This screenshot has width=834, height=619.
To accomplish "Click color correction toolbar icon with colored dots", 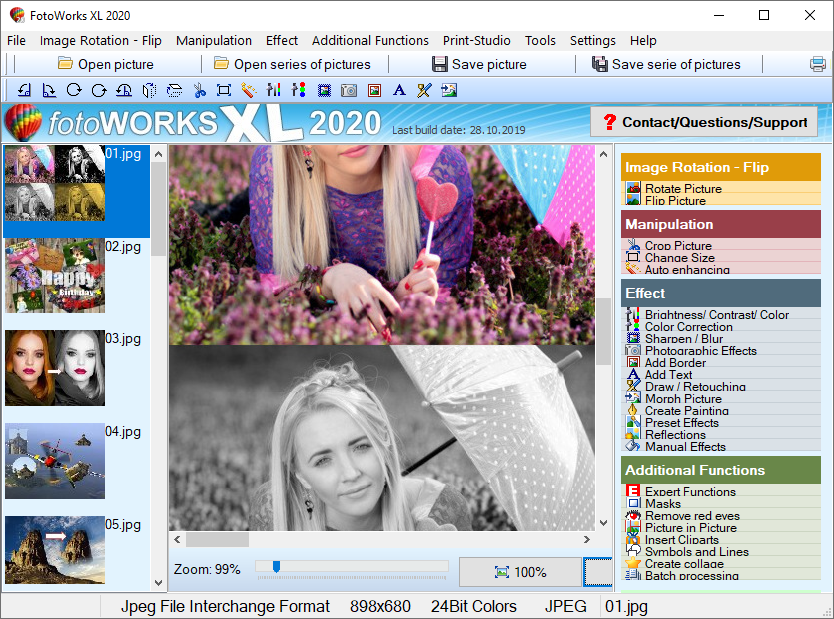I will coord(298,90).
